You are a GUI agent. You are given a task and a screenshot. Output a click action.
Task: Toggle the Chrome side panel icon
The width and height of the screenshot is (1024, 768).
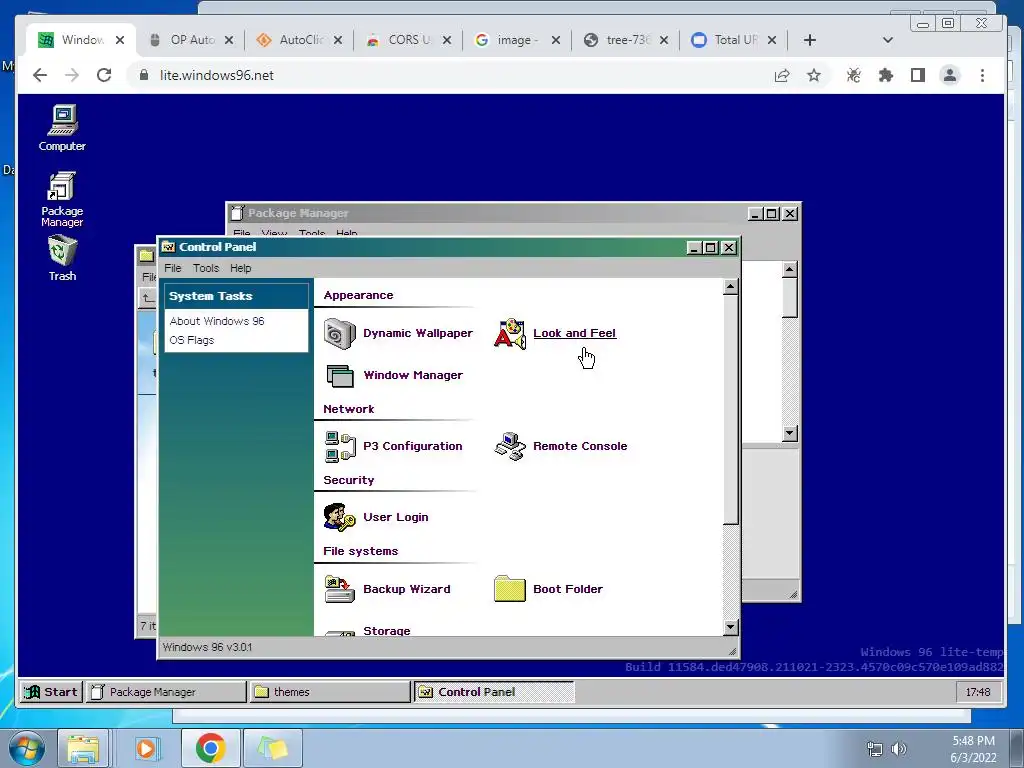tap(918, 75)
